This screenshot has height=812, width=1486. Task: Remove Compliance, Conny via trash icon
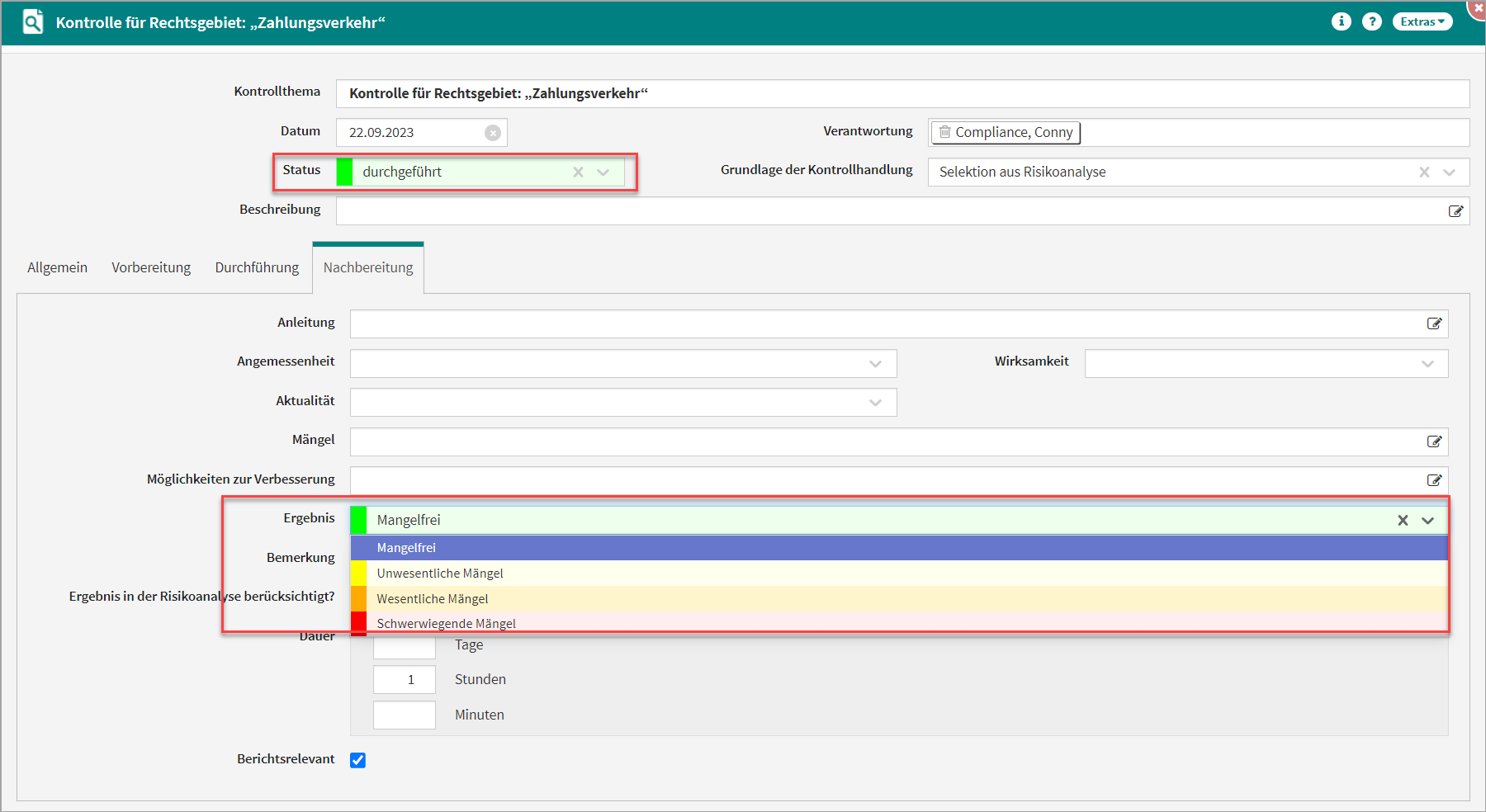click(944, 132)
